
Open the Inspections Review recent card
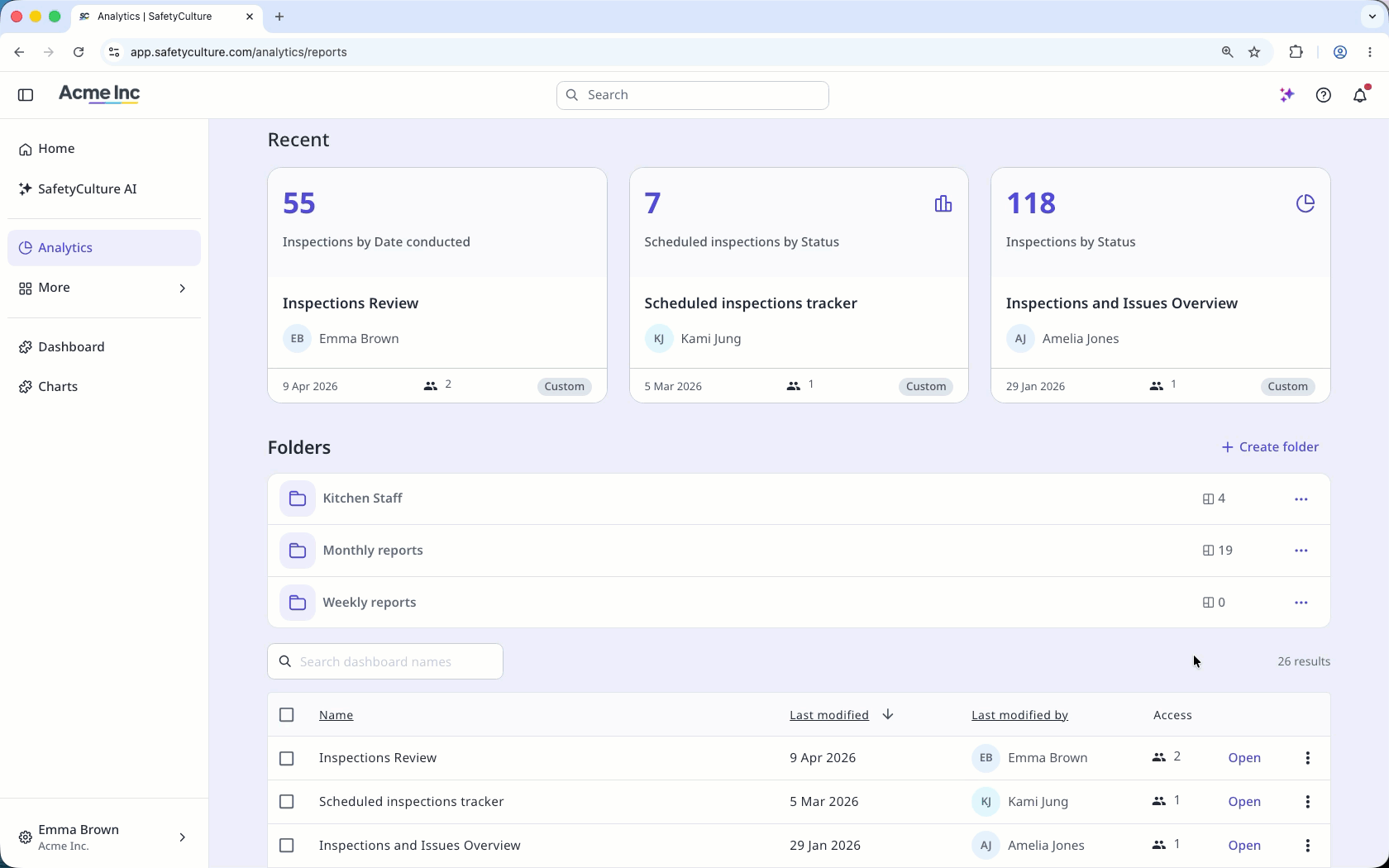pos(437,285)
